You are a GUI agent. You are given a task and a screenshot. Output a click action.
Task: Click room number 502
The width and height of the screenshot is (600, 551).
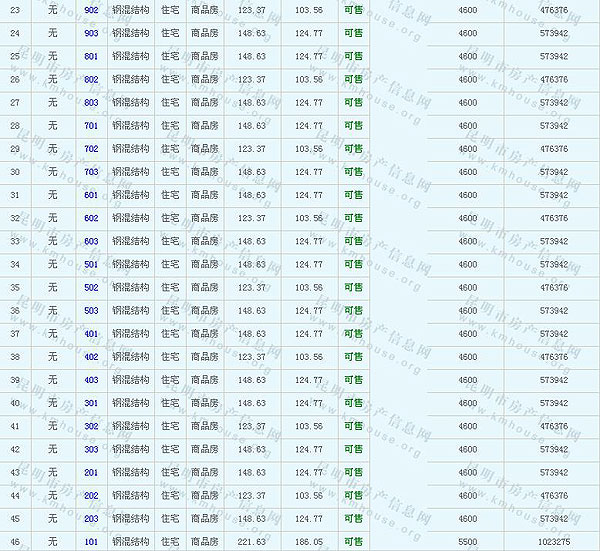(91, 287)
